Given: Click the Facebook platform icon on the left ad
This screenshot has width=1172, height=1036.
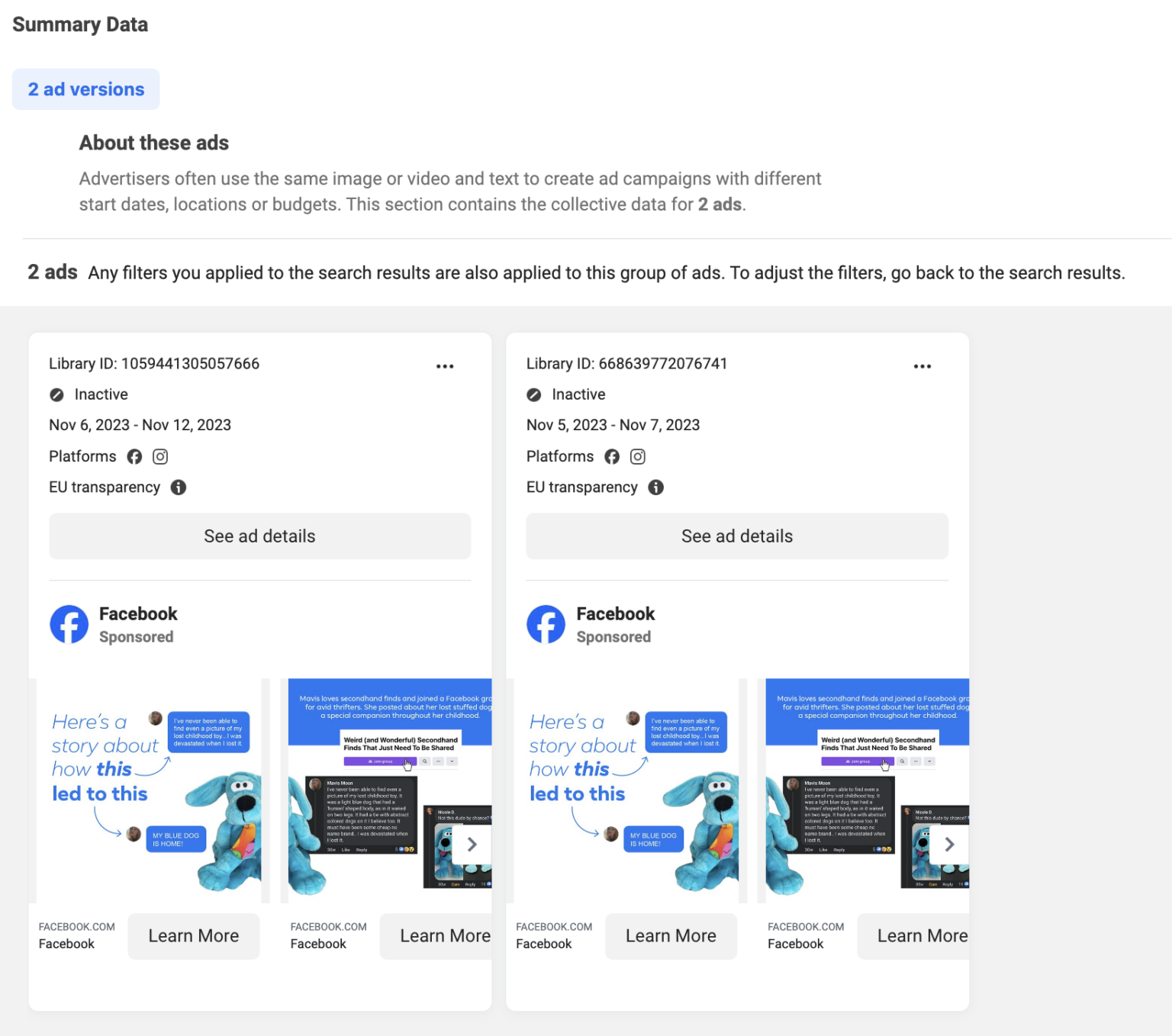Looking at the screenshot, I should (x=134, y=456).
